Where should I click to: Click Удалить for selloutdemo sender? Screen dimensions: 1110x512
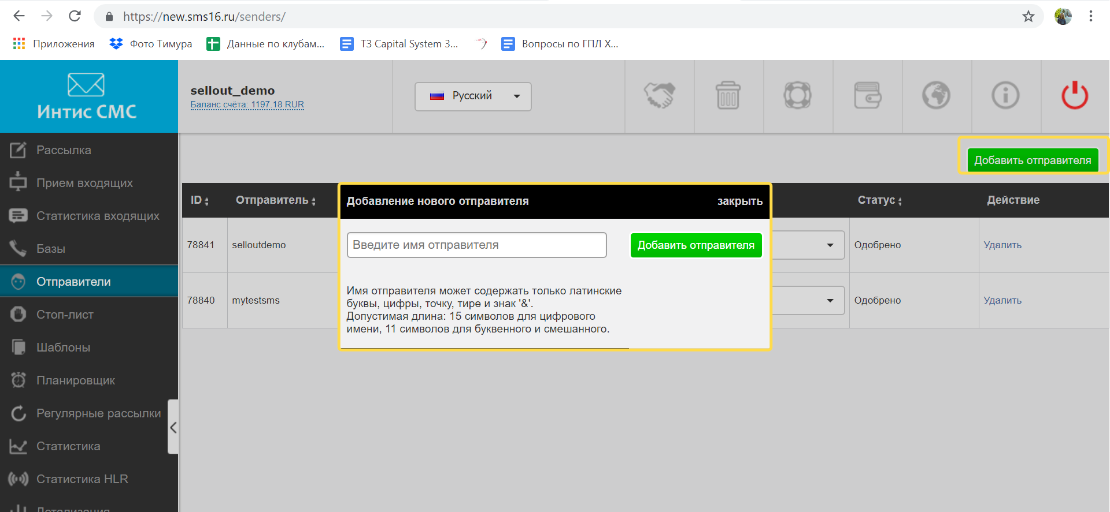click(x=1002, y=245)
